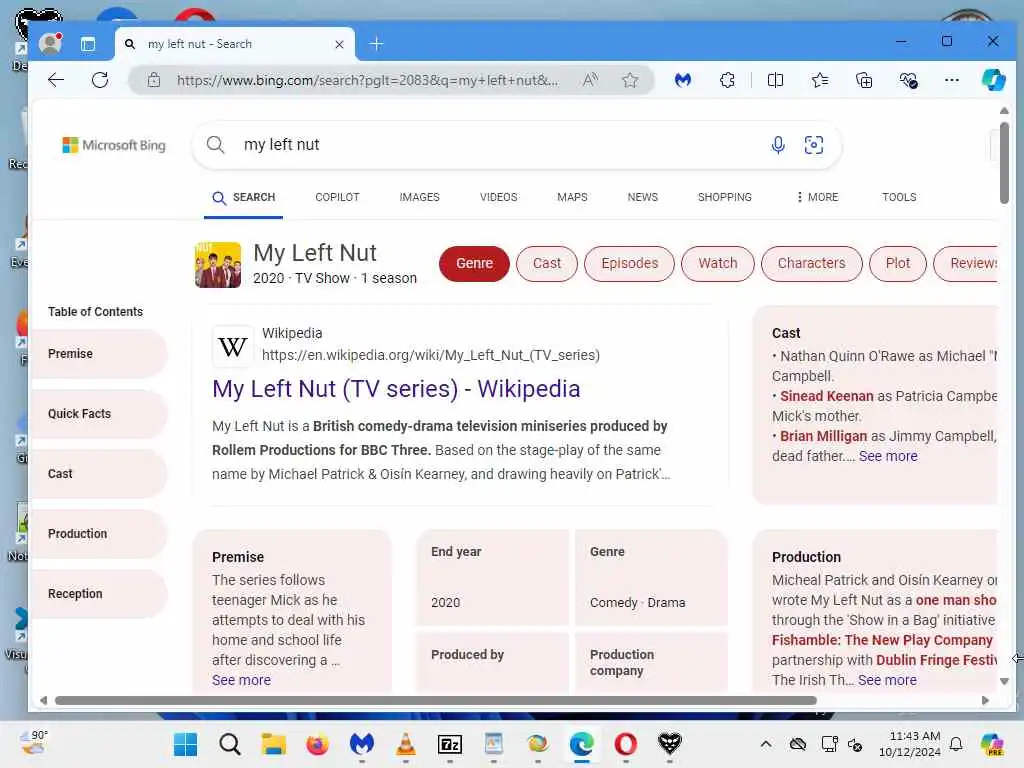The image size is (1024, 768).
Task: Click the Wikipedia W favicon
Action: [232, 347]
